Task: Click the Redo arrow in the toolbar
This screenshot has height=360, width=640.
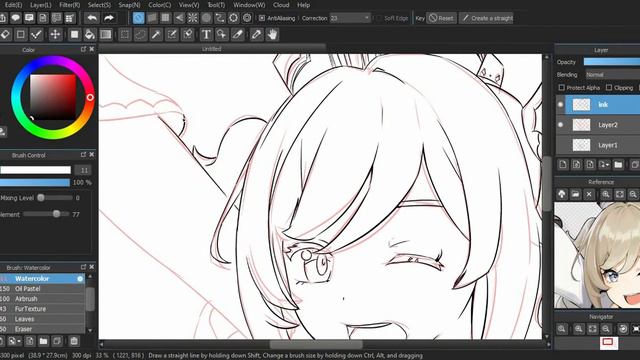Action: click(109, 18)
